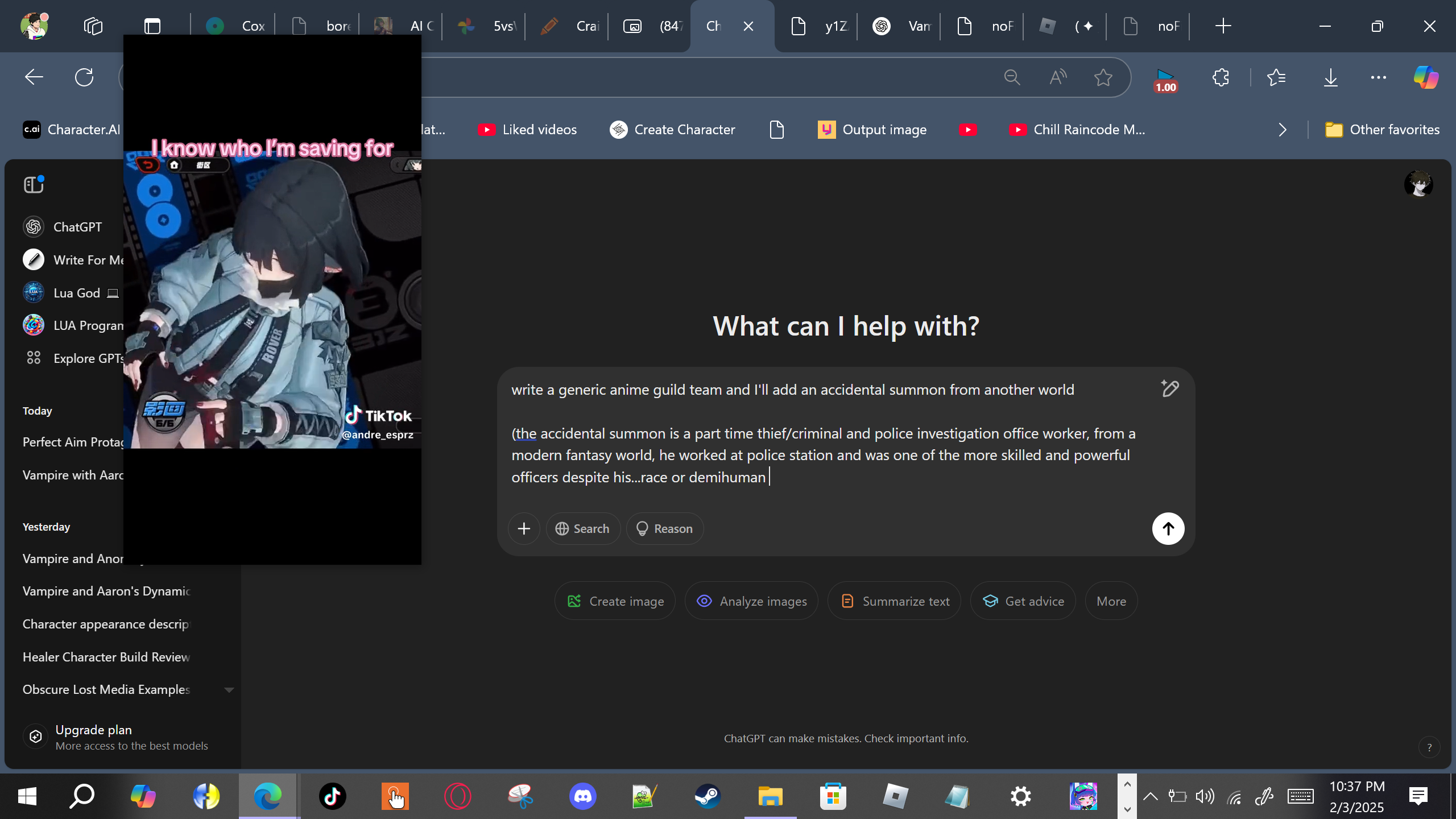This screenshot has width=1456, height=819.
Task: Switch to the Crai tab
Action: tap(567, 26)
